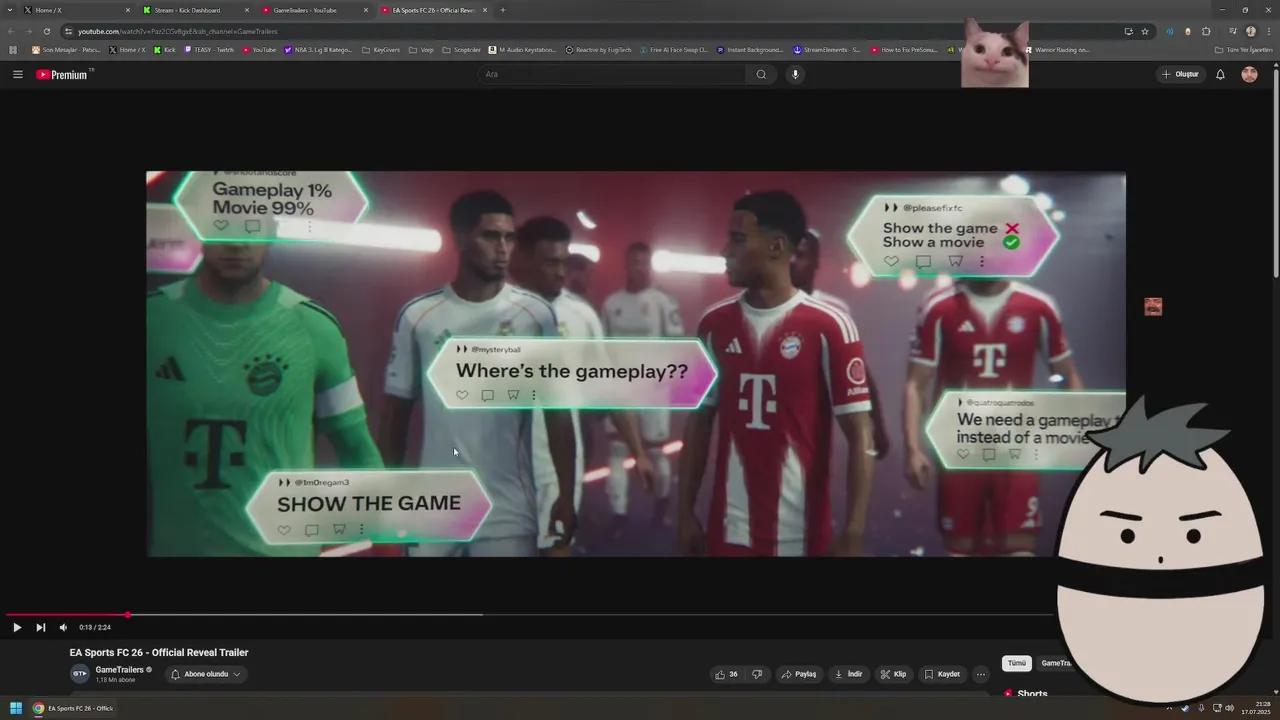Open taskbar clock showing 21:28

click(x=1257, y=708)
